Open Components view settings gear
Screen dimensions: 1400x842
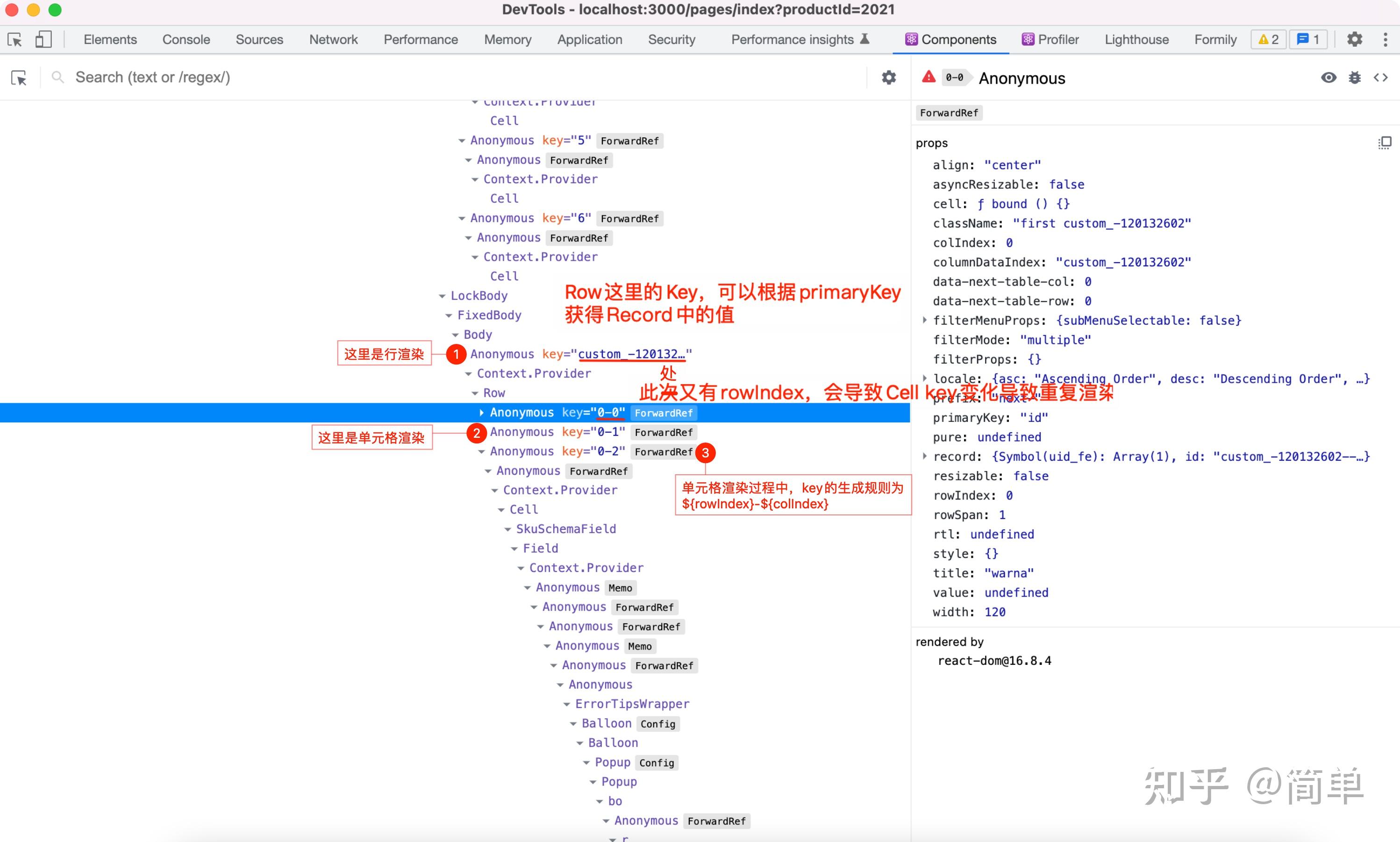[x=888, y=78]
